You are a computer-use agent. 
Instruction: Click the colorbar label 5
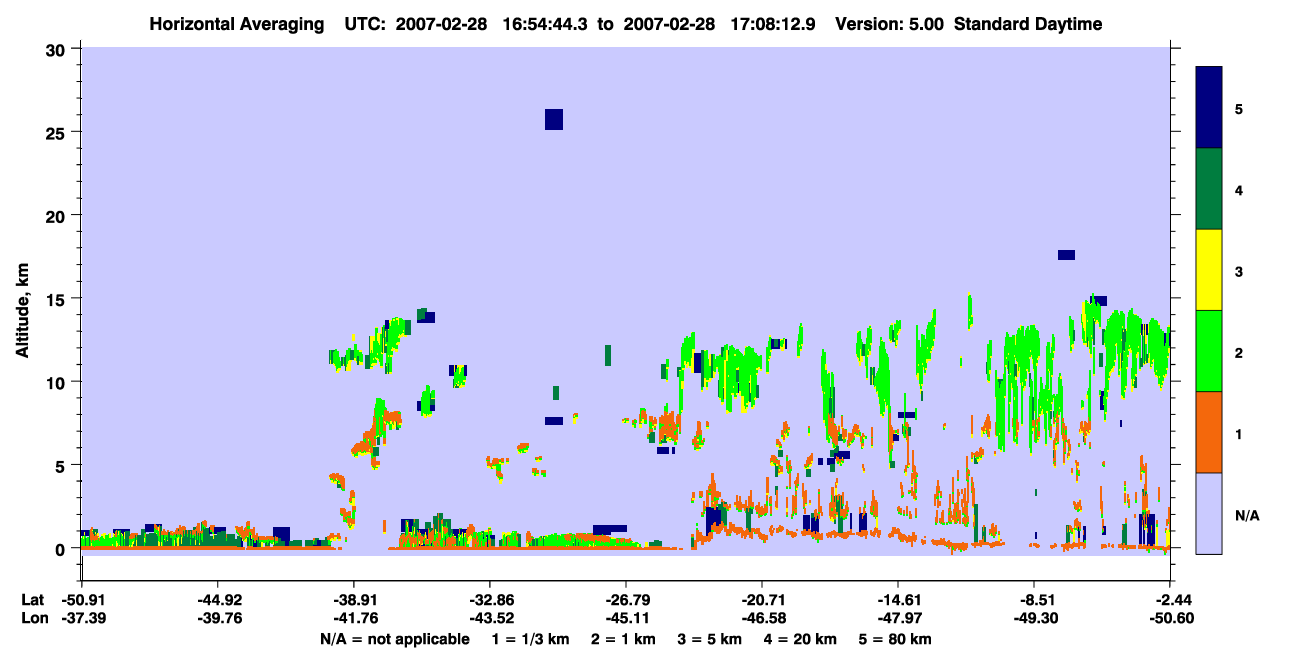[x=1240, y=108]
